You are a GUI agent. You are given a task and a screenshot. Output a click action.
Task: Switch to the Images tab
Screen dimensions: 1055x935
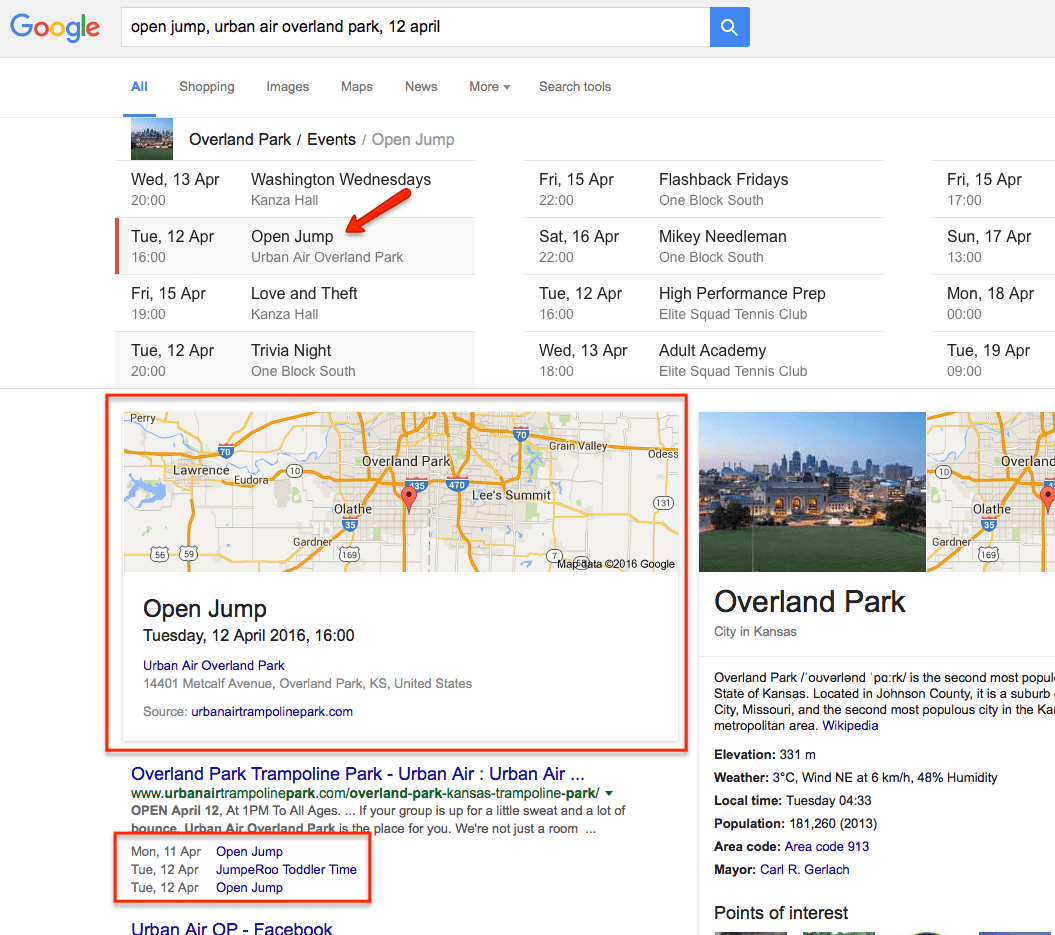[x=287, y=87]
